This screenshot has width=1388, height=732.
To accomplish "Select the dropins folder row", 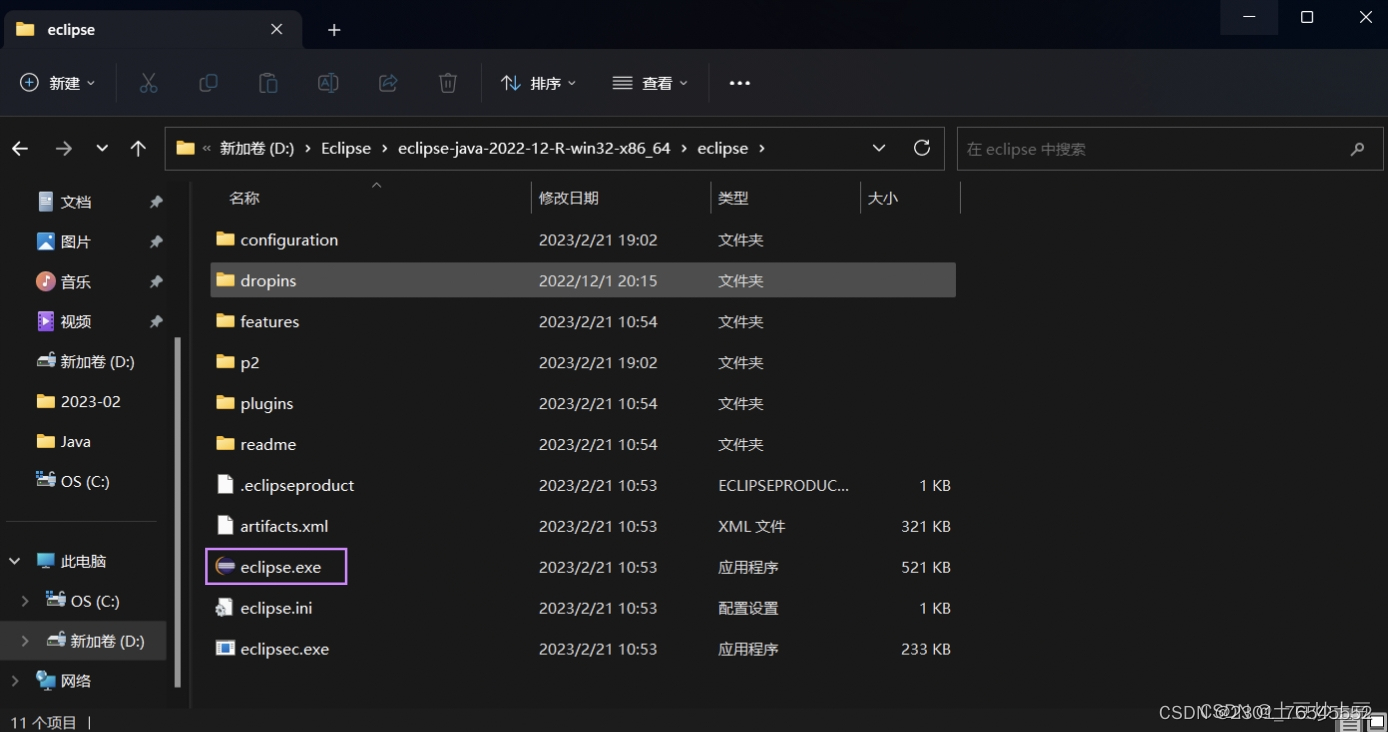I will (583, 281).
